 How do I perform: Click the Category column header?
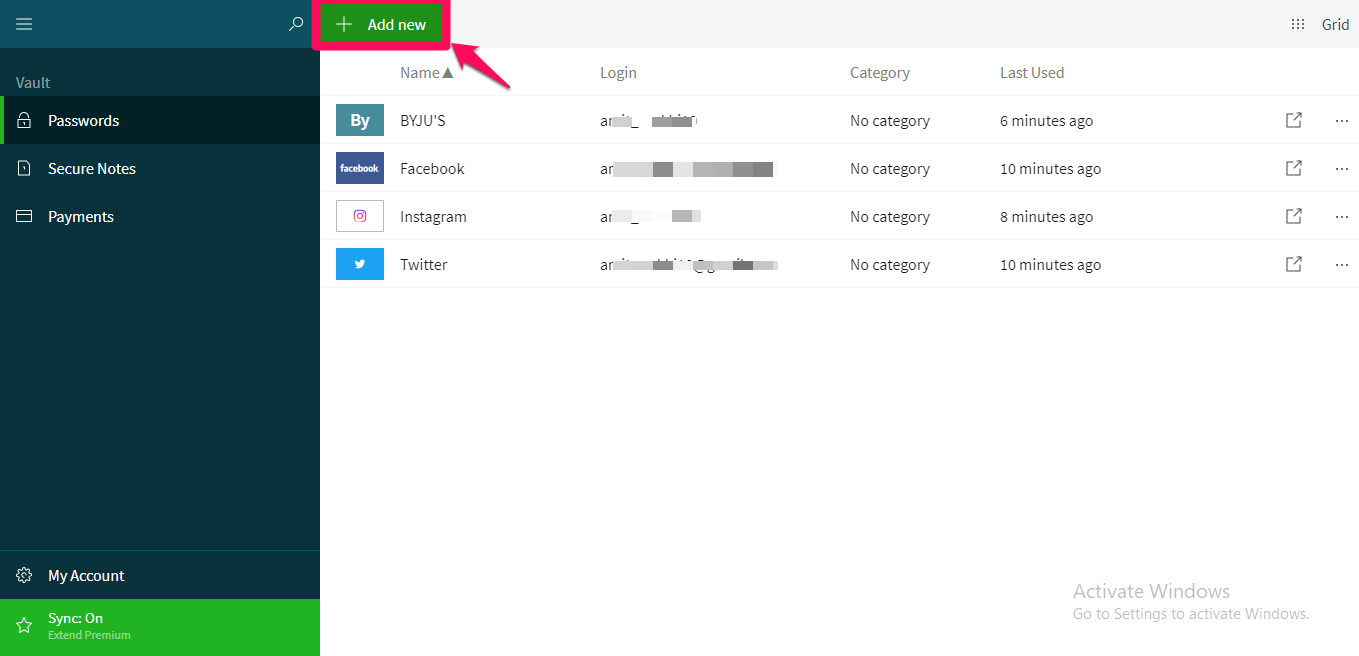click(x=880, y=72)
